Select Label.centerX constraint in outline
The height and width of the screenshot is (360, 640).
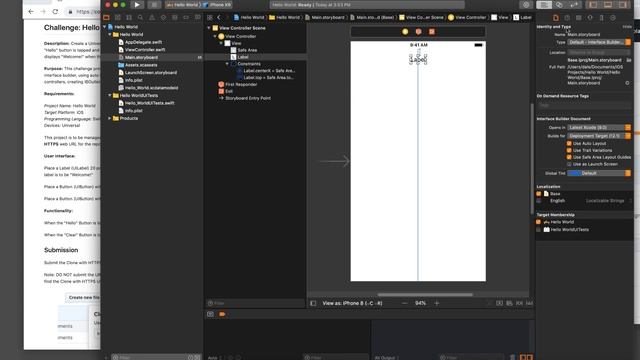269,71
